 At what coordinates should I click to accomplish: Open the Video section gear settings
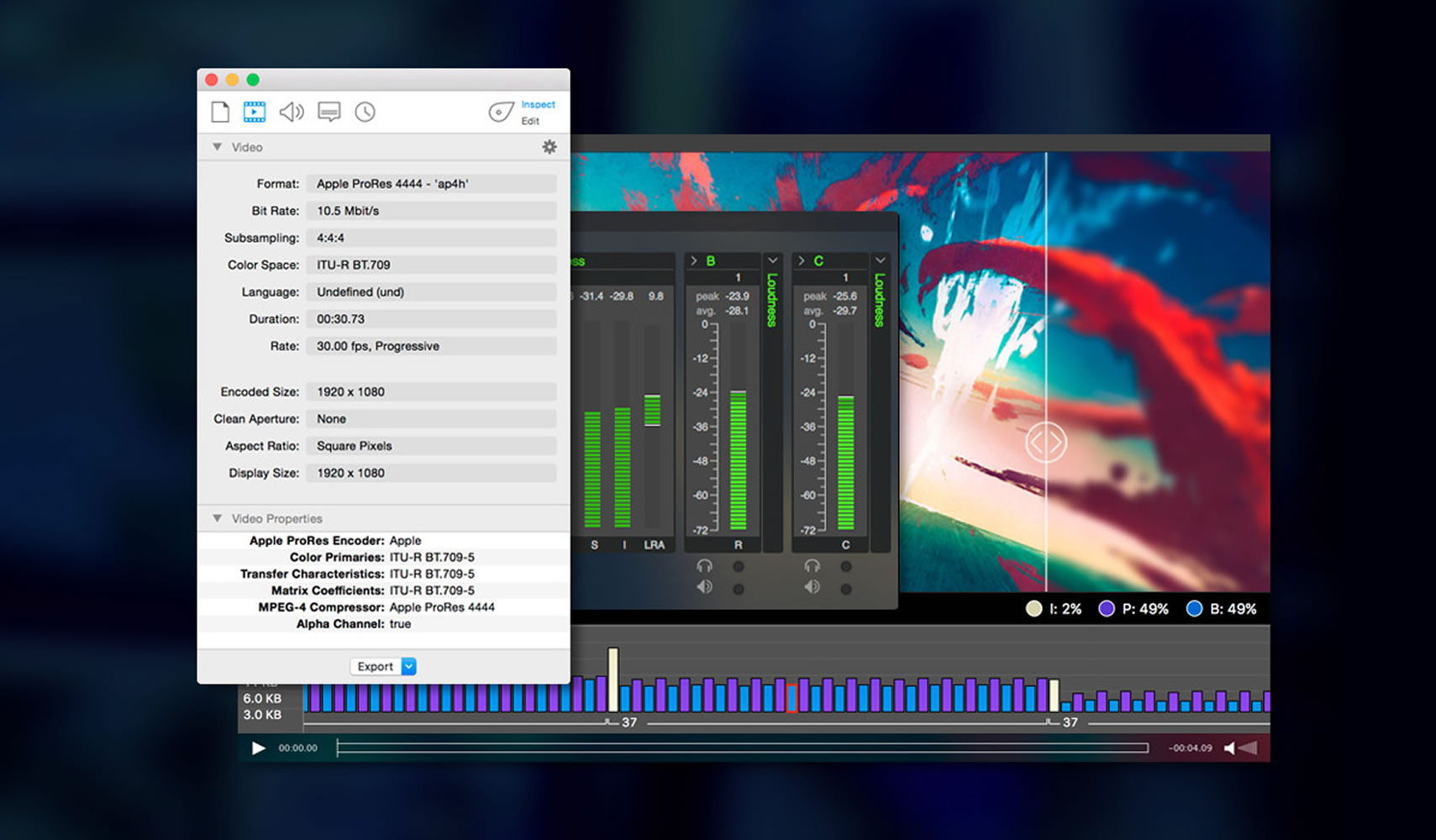pyautogui.click(x=550, y=146)
